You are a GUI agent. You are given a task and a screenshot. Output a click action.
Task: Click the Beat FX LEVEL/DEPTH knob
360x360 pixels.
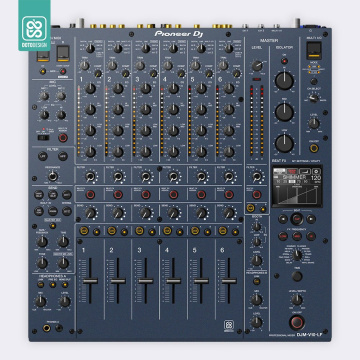coord(297,300)
